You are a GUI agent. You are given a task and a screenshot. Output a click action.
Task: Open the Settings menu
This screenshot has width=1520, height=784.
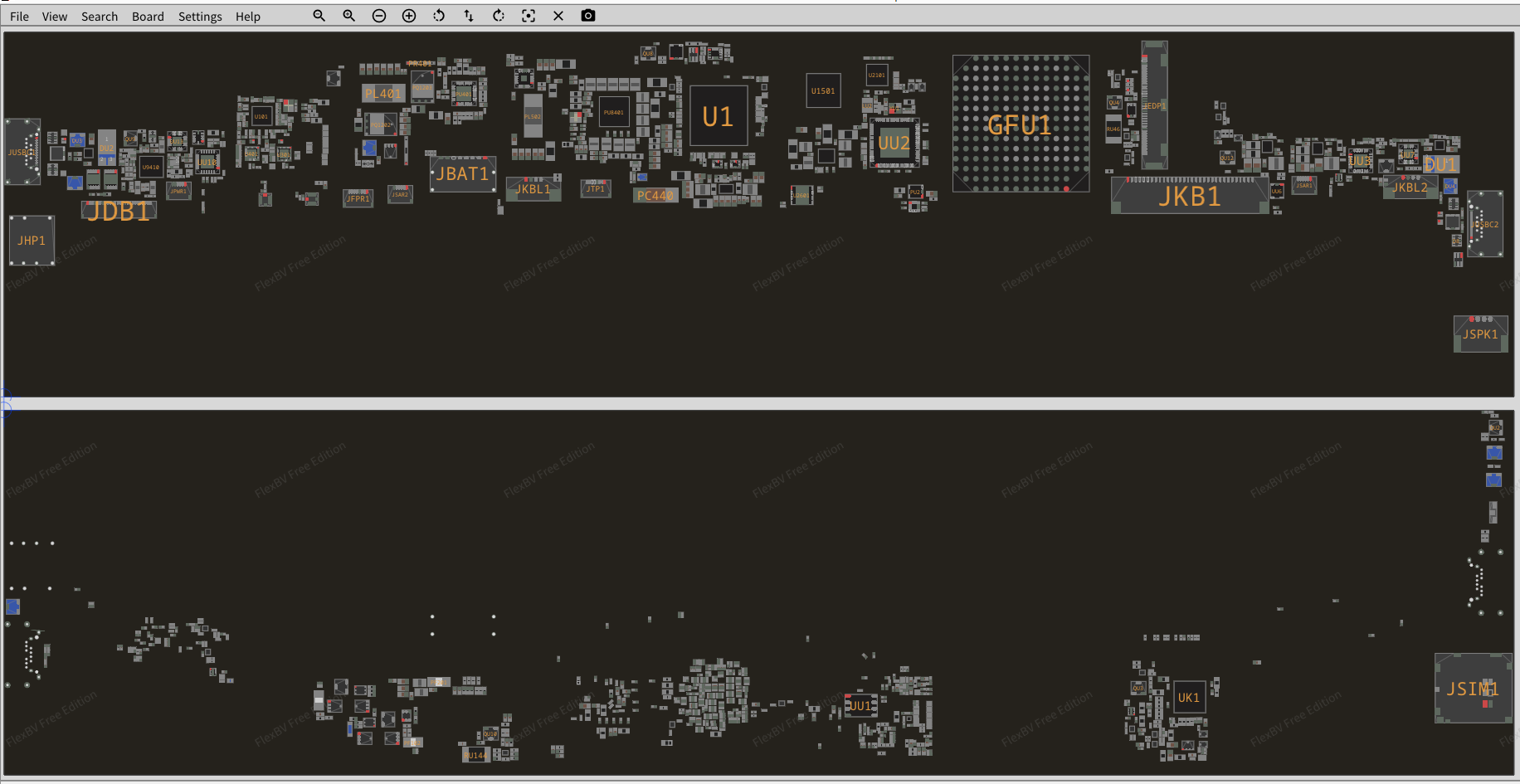click(x=200, y=17)
